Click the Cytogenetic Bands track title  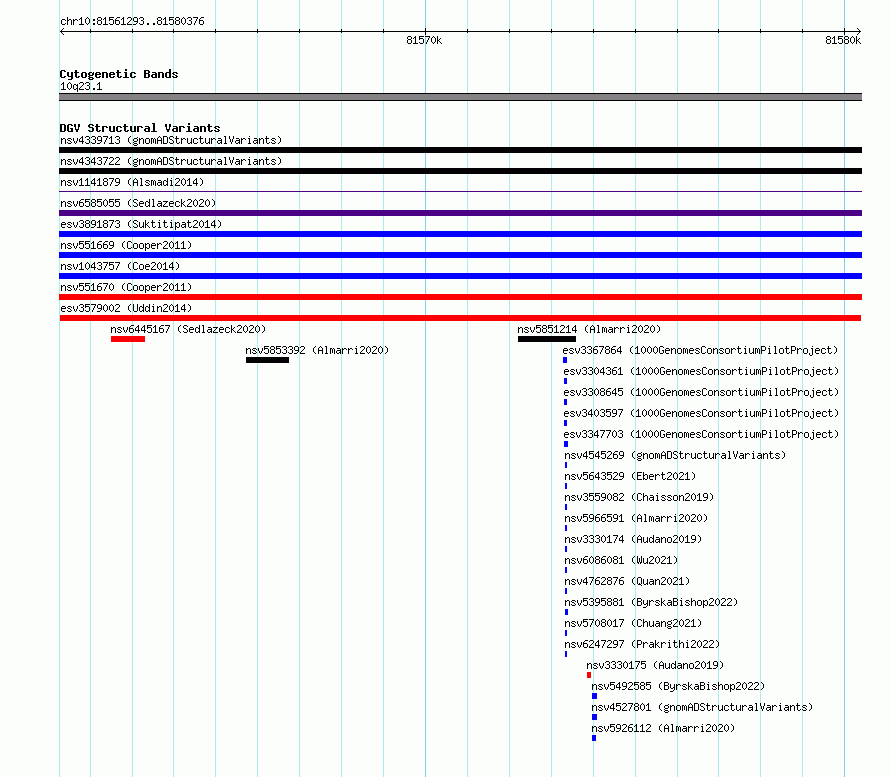119,74
